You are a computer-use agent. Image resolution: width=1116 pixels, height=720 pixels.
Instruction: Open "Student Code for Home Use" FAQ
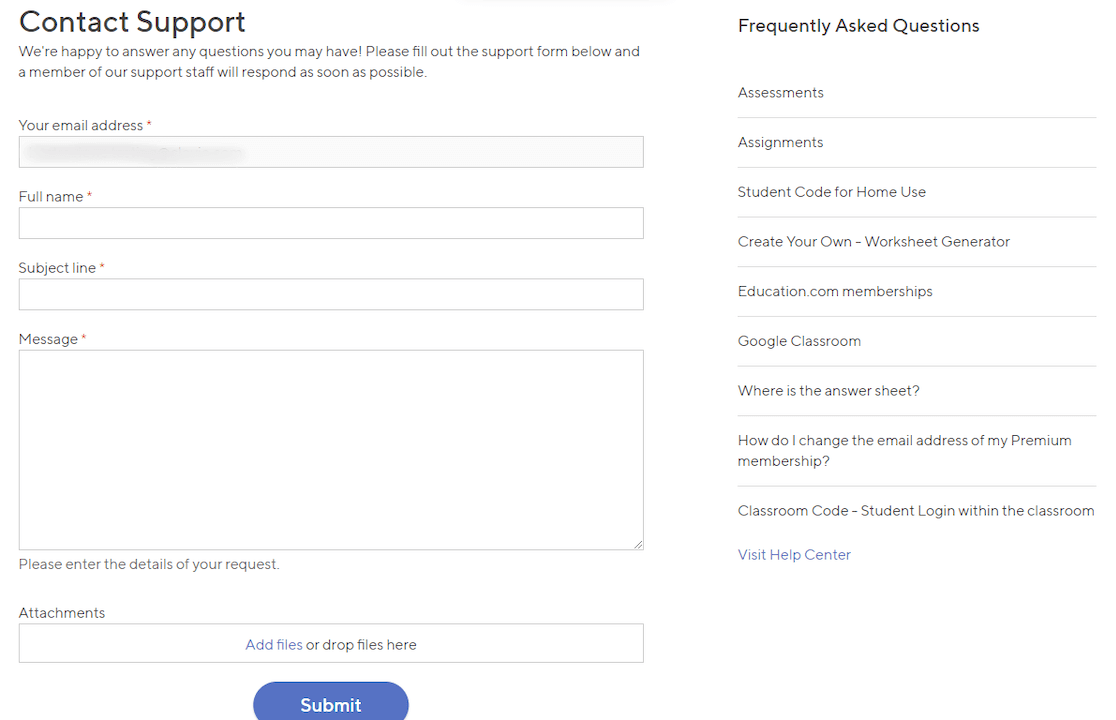[832, 191]
